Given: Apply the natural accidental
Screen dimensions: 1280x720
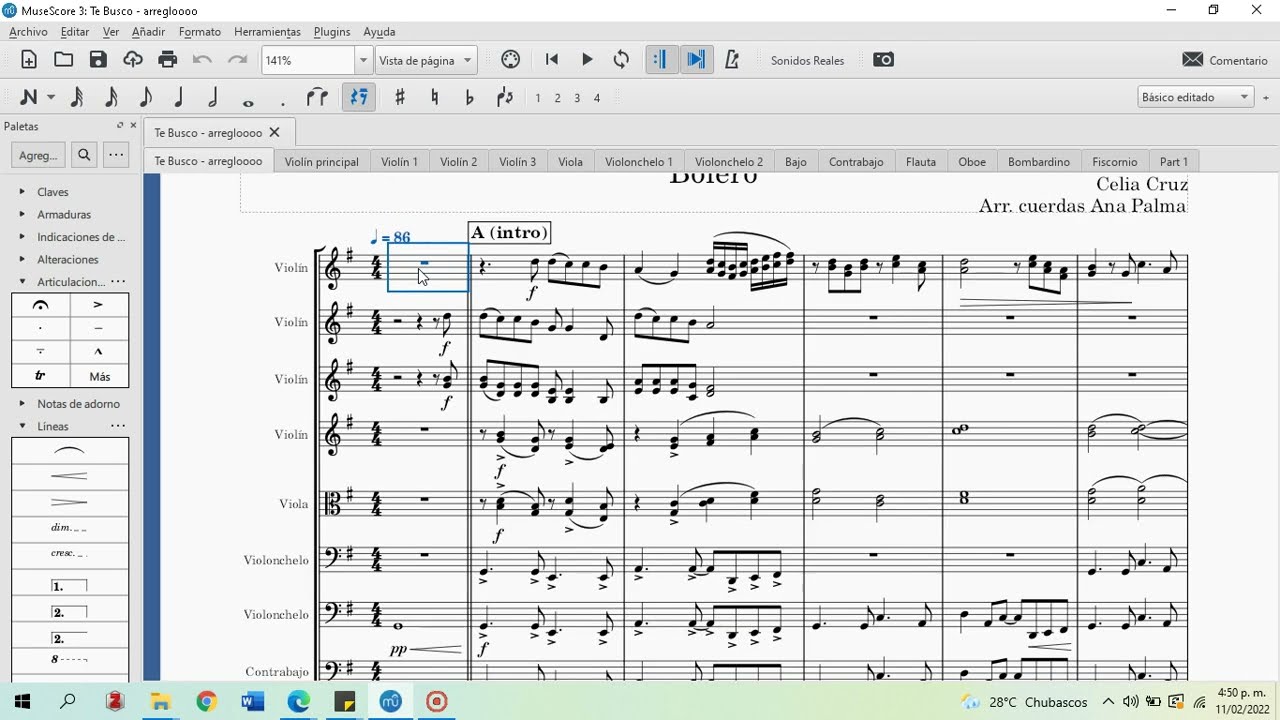Looking at the screenshot, I should 434,97.
